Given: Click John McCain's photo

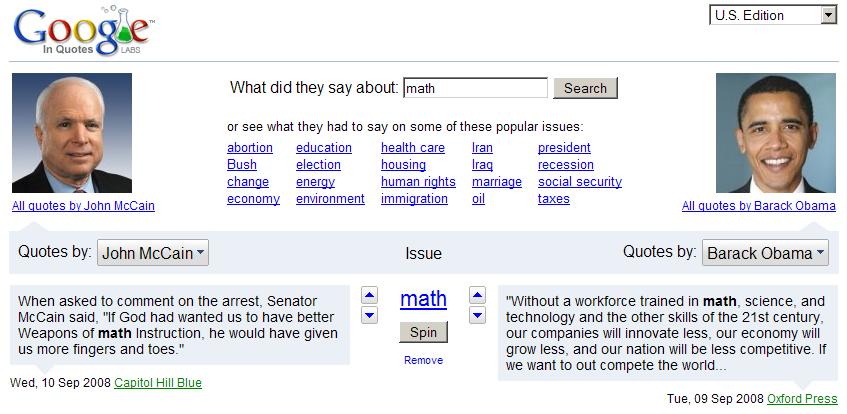Looking at the screenshot, I should (x=72, y=133).
